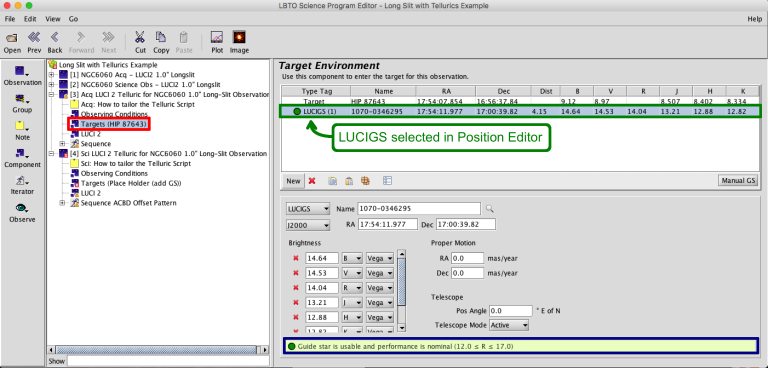The image size is (768, 368).
Task: Search catalog with magnifier next to Name
Action: click(x=489, y=209)
